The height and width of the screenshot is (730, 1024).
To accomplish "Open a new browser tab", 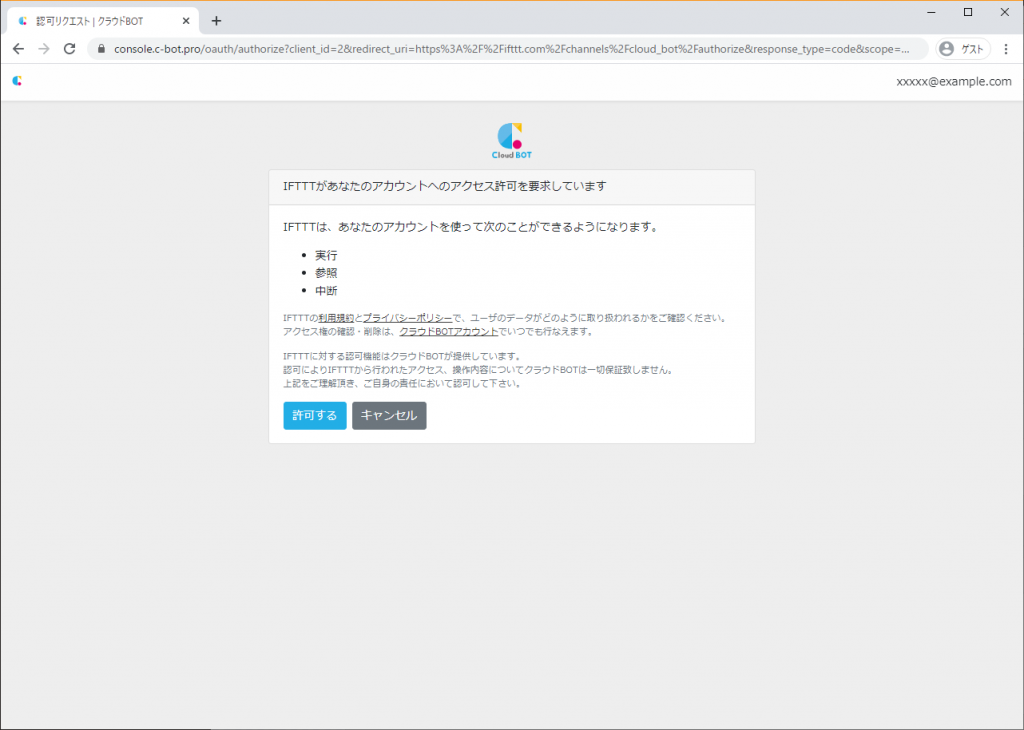I will 216,21.
